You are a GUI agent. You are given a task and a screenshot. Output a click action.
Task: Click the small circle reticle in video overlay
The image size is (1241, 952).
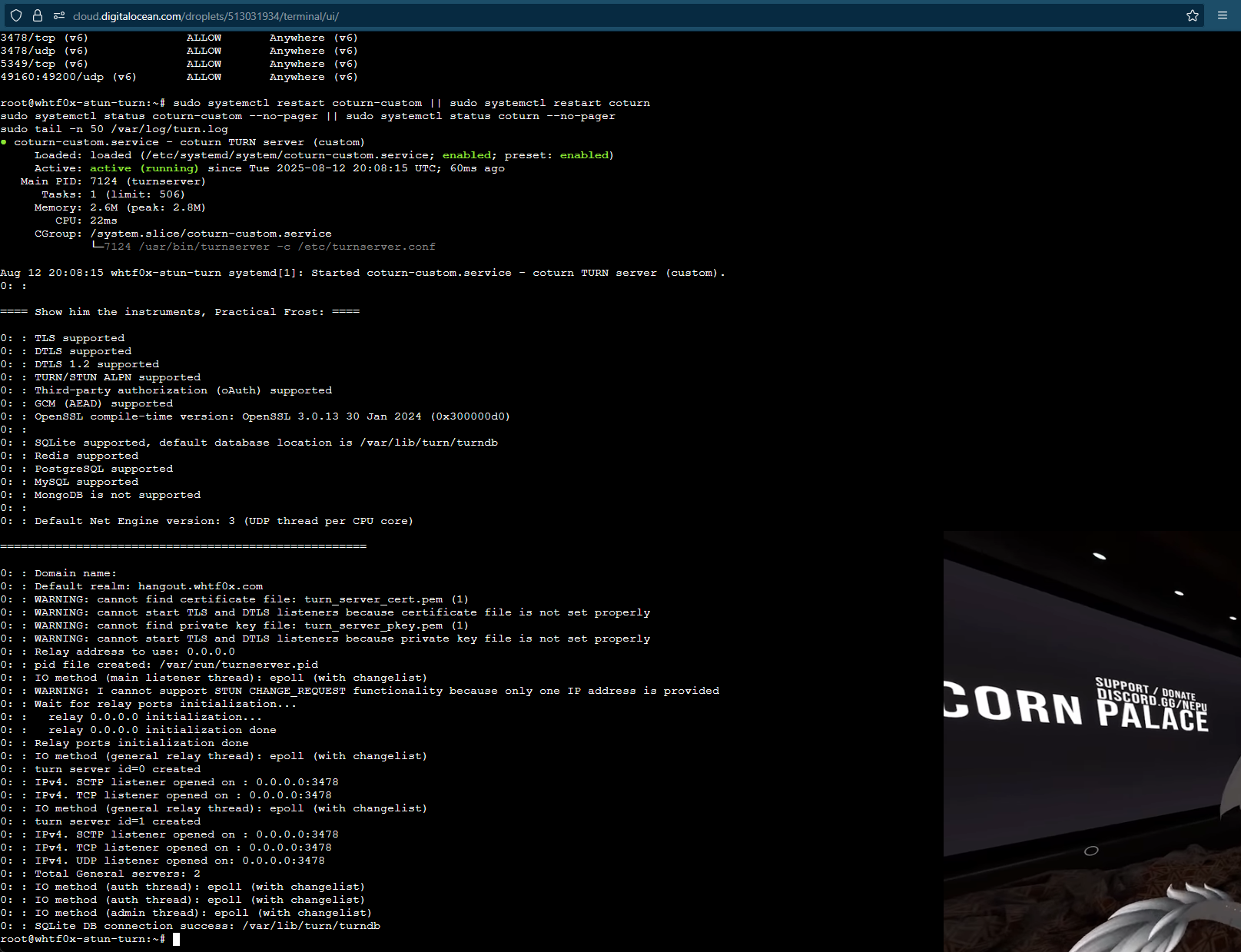click(1090, 851)
